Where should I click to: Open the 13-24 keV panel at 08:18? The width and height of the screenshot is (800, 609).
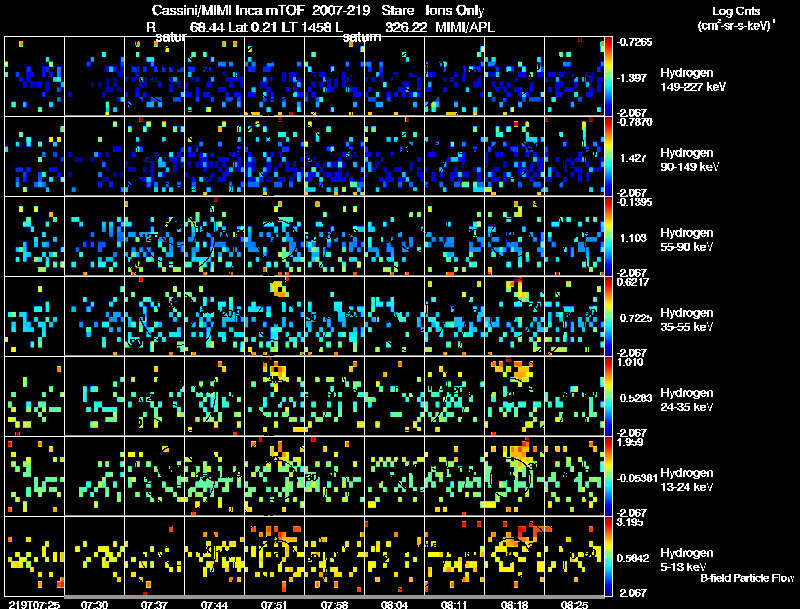(x=514, y=476)
